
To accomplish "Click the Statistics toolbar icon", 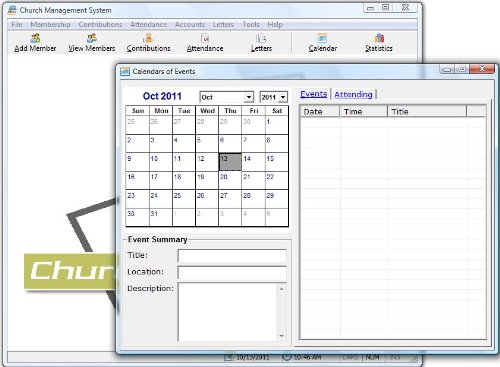I will pos(379,38).
